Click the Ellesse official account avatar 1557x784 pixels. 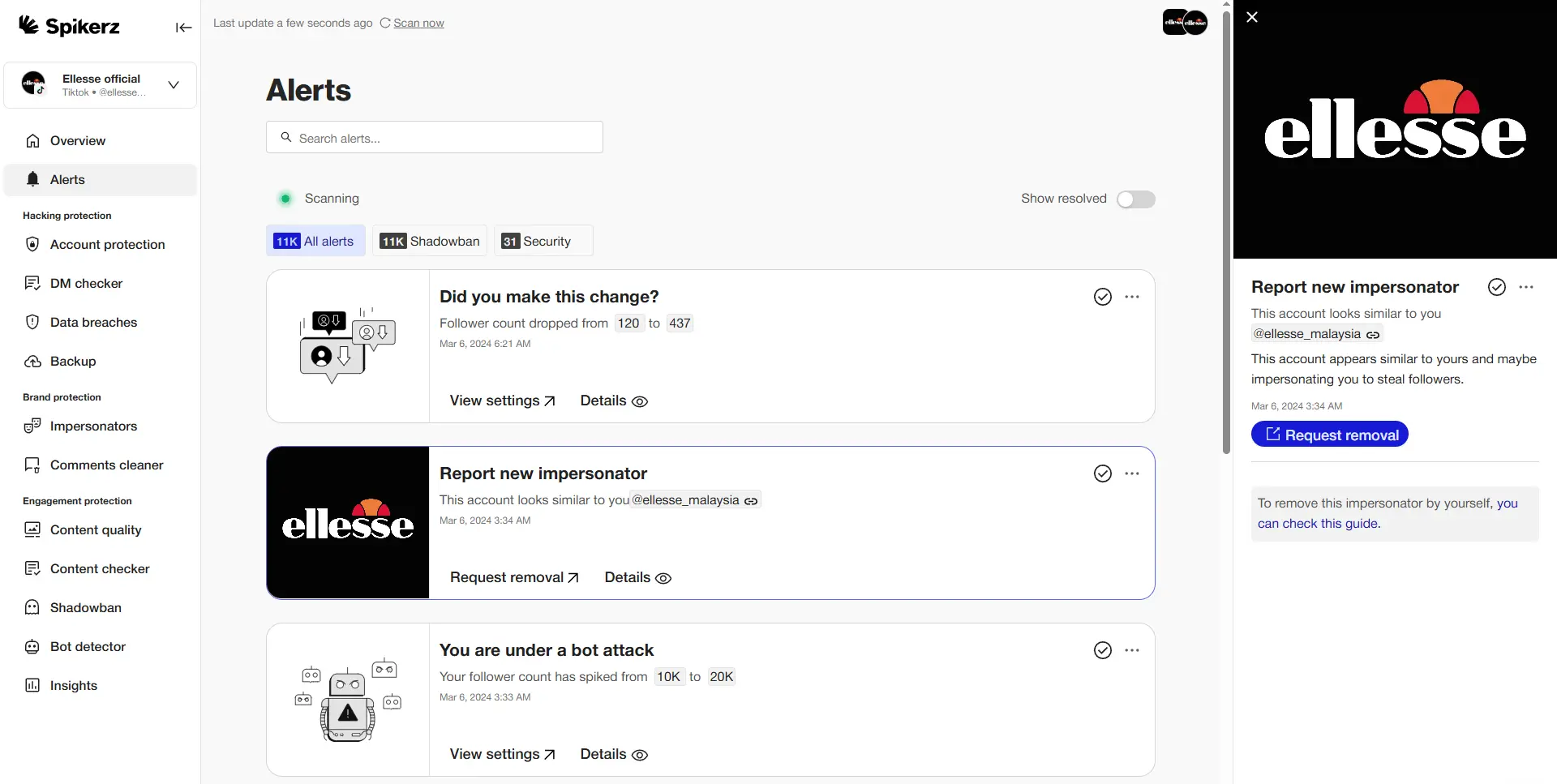click(x=34, y=84)
